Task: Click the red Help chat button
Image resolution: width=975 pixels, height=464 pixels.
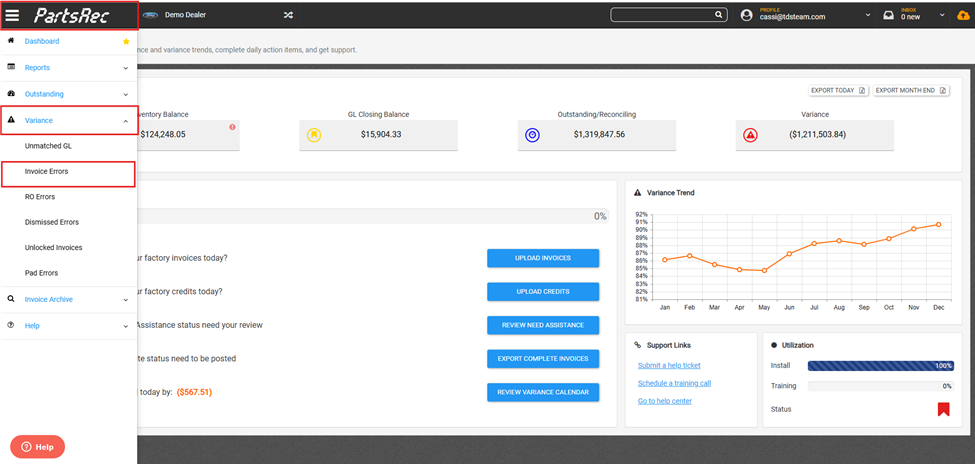Action: [37, 447]
